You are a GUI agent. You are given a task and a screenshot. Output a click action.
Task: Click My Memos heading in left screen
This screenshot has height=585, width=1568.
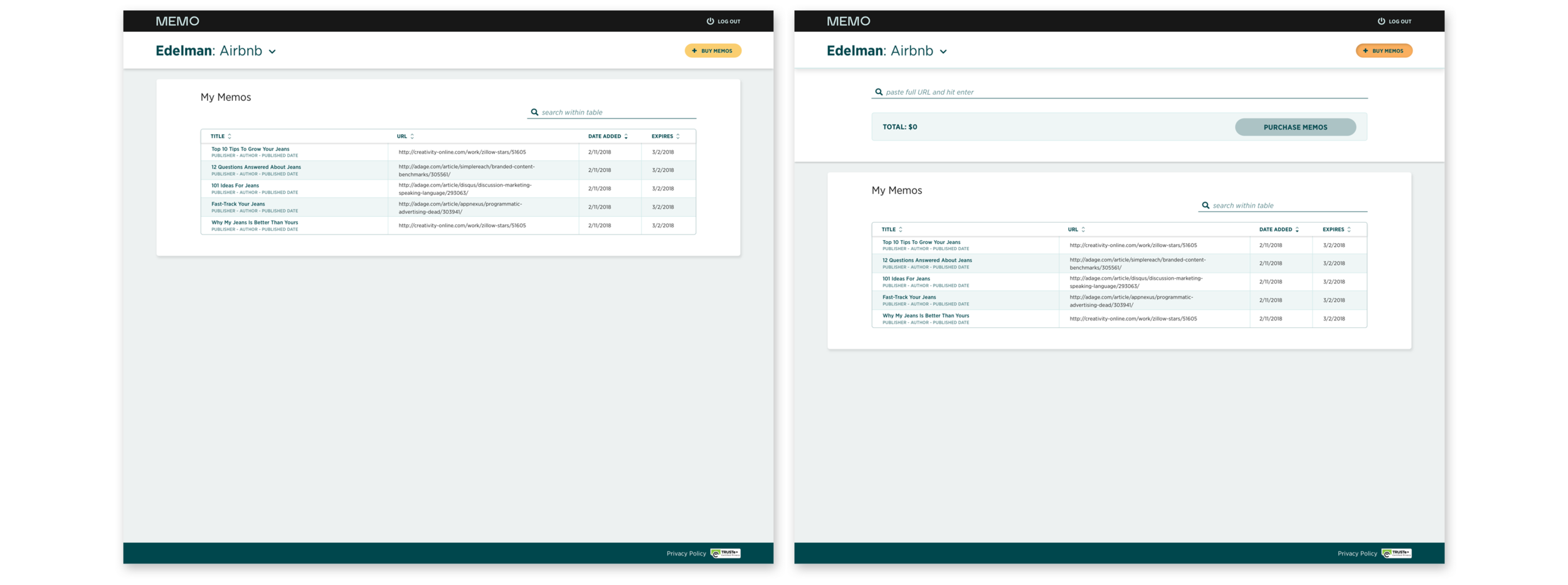pyautogui.click(x=226, y=97)
